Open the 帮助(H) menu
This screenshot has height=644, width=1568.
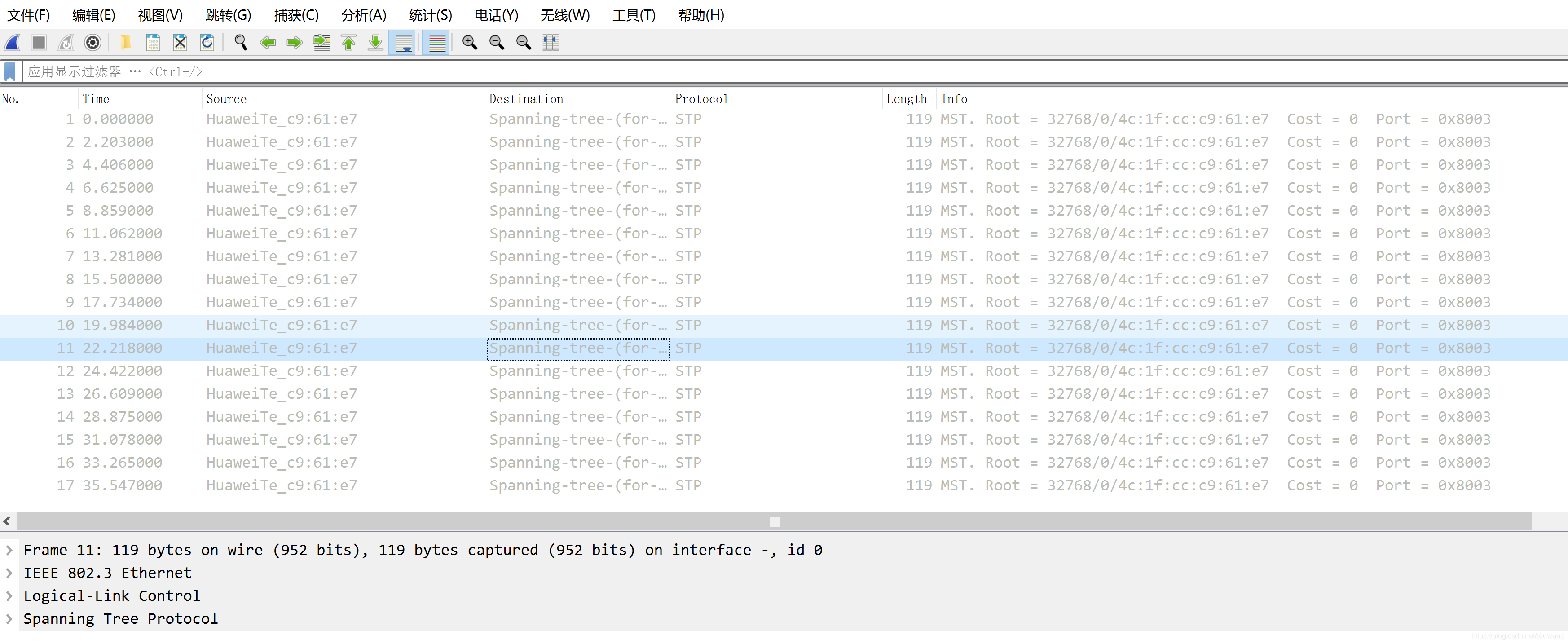pyautogui.click(x=701, y=15)
